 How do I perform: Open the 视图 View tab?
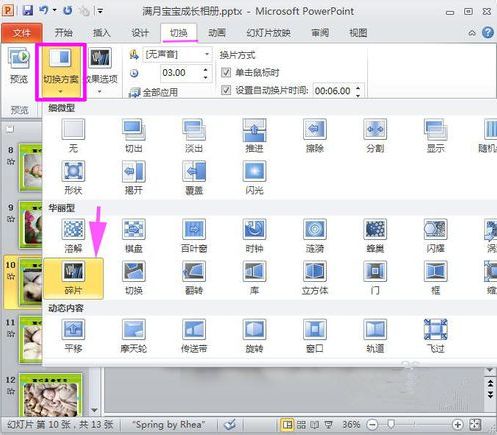pos(358,33)
